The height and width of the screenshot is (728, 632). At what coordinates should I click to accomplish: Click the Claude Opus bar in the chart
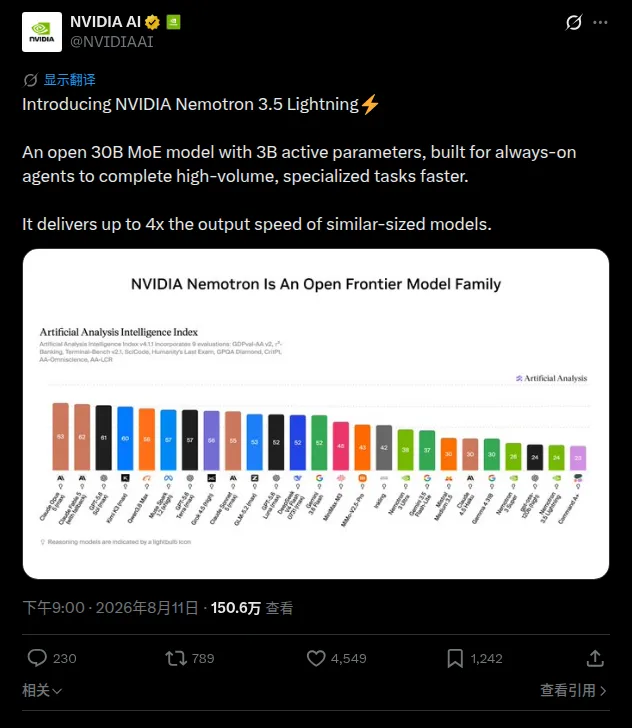[x=60, y=436]
